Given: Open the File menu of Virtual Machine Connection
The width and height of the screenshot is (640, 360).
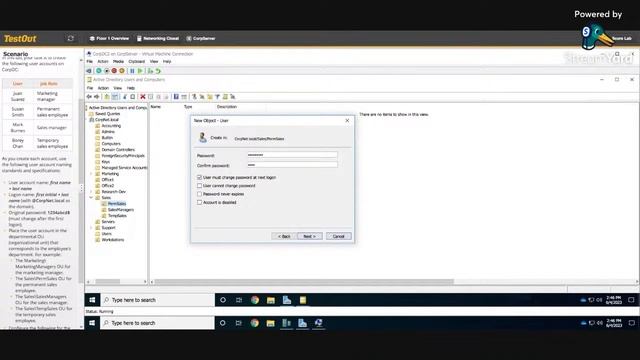Looking at the screenshot, I should 89,62.
